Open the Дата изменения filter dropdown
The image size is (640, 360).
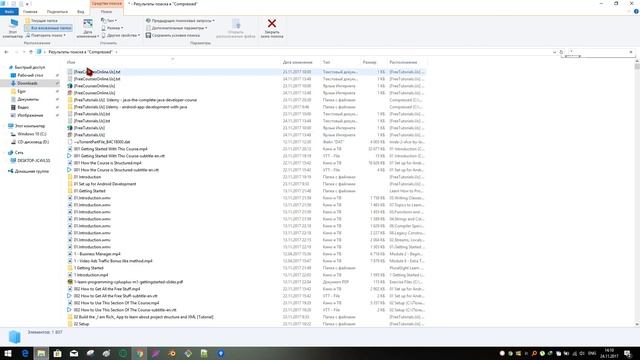[88, 28]
